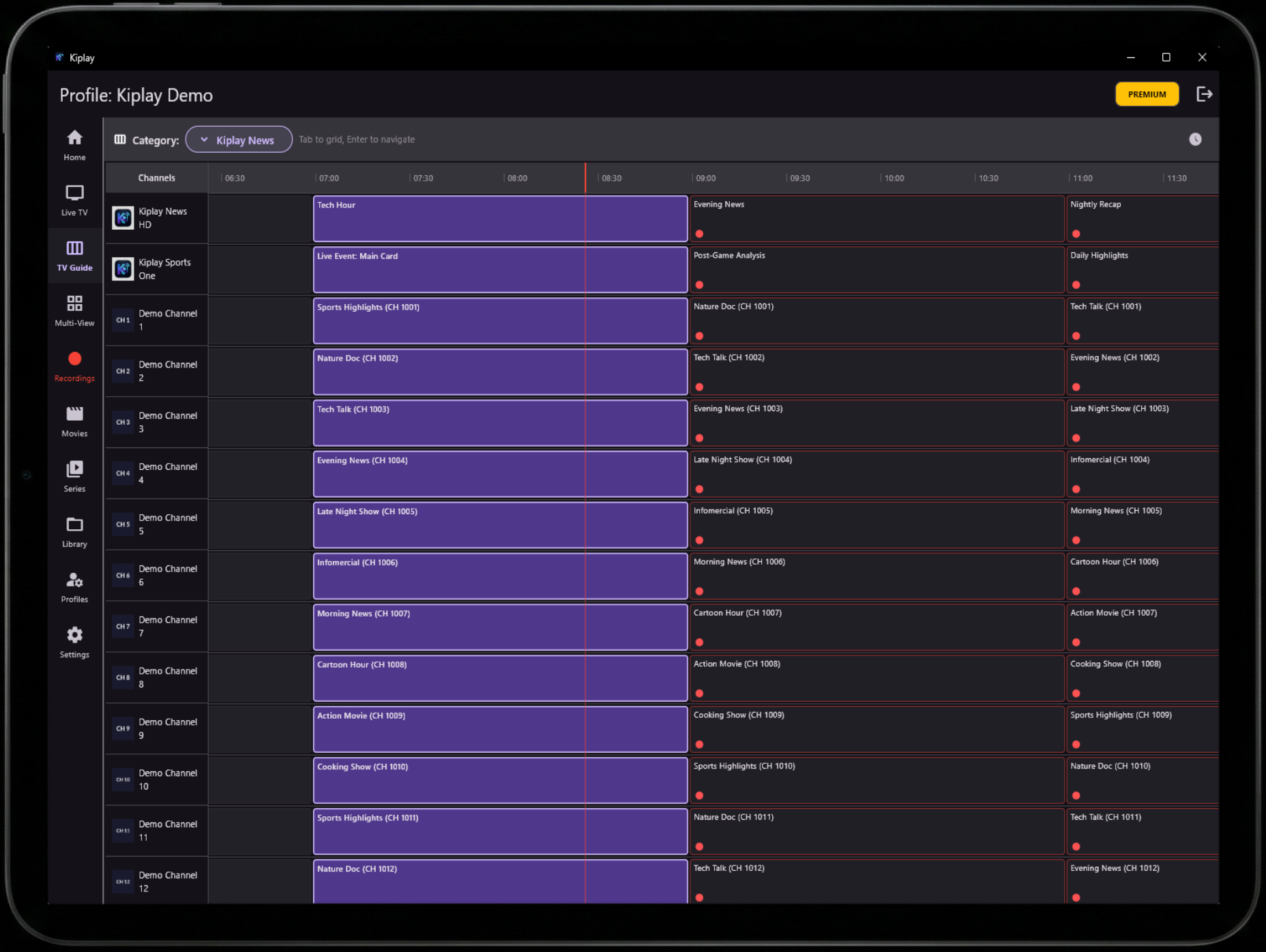Select Kiplay Sports One channel row
The height and width of the screenshot is (952, 1266).
[x=156, y=269]
